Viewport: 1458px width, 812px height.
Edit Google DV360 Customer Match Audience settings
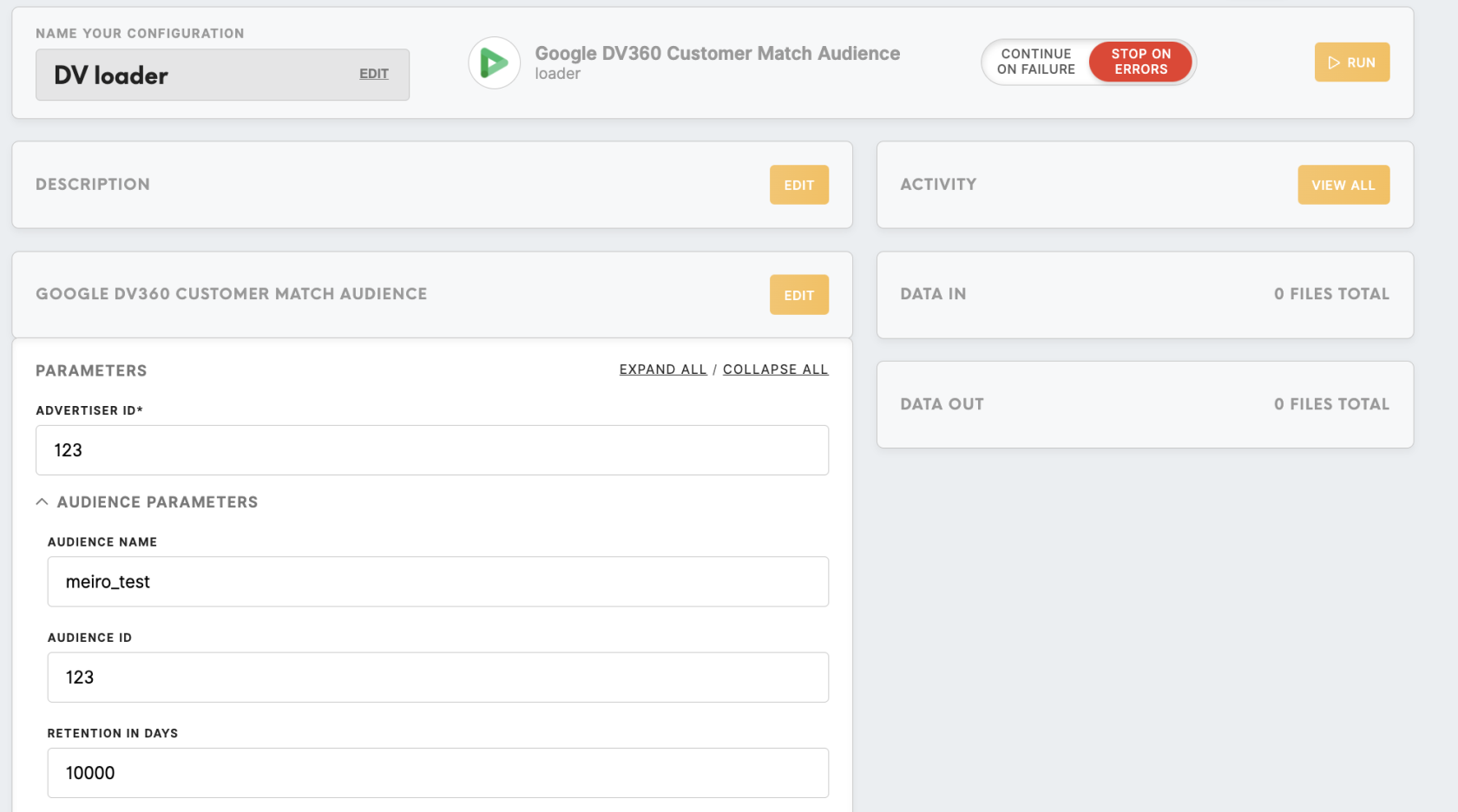coord(798,295)
